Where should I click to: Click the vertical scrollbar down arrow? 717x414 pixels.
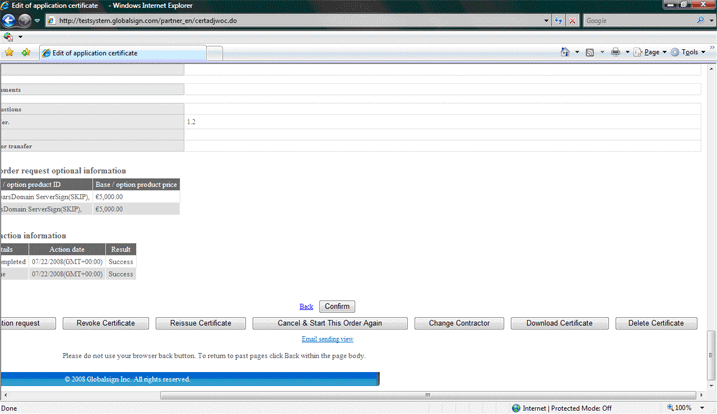(x=712, y=386)
